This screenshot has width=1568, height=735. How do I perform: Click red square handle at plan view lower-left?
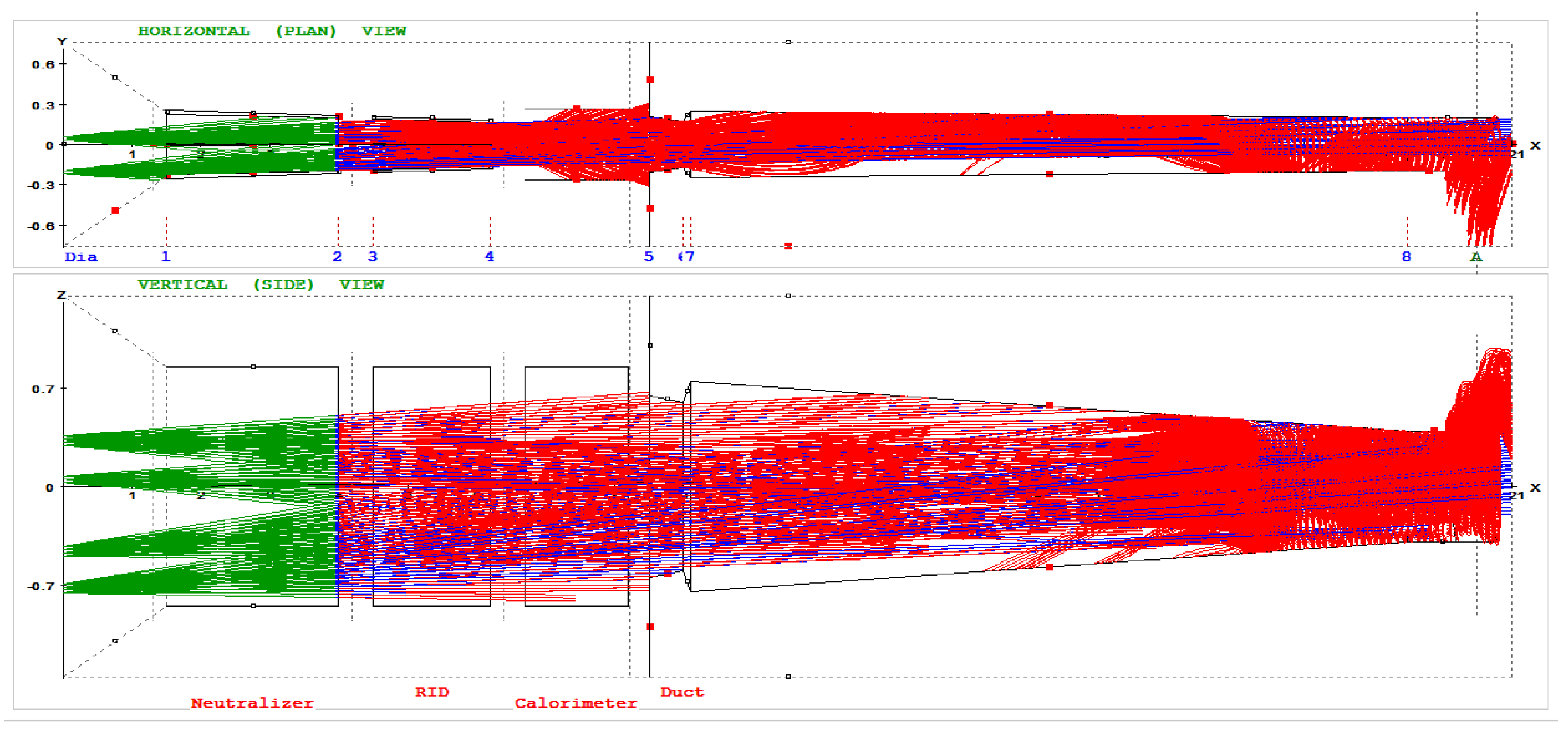point(115,211)
